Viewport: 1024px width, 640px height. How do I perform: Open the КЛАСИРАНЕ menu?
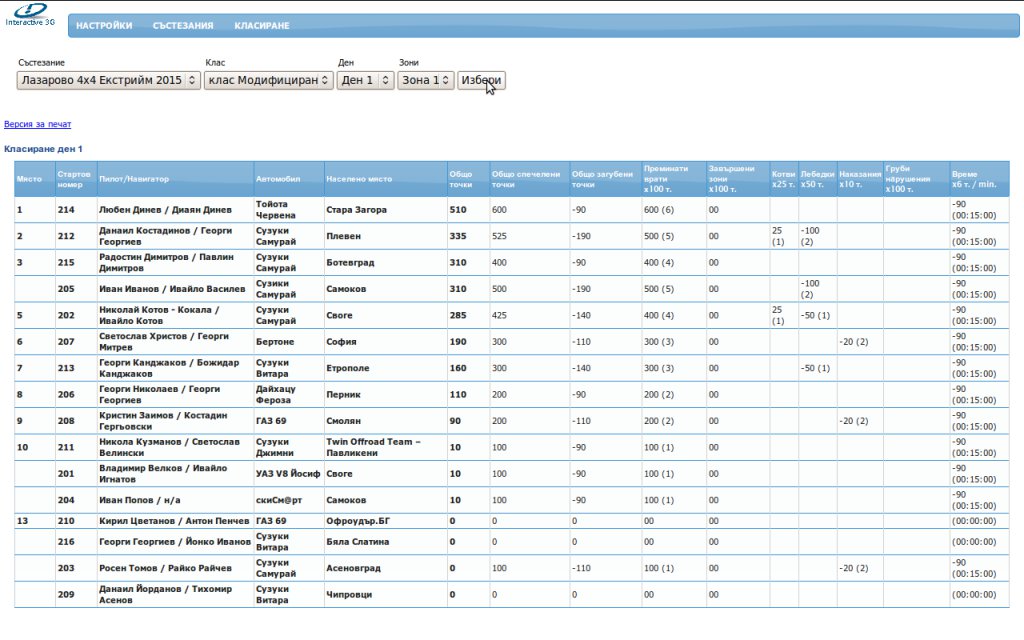click(262, 26)
